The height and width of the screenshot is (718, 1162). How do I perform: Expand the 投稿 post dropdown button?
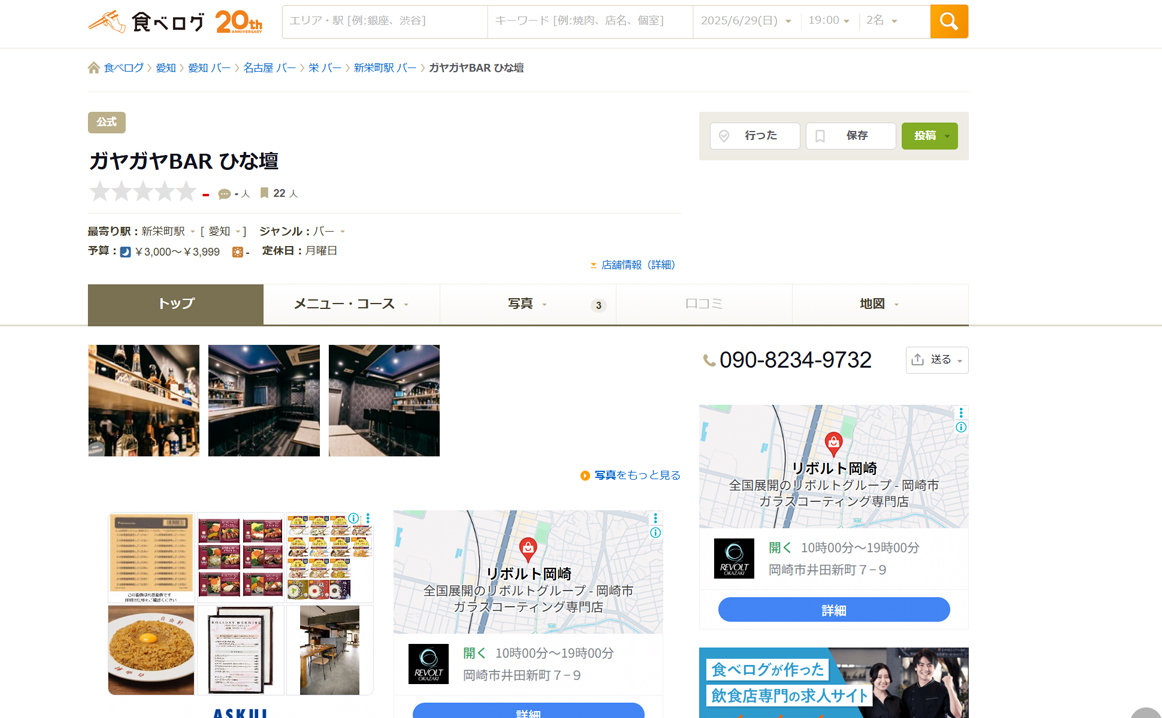(929, 136)
